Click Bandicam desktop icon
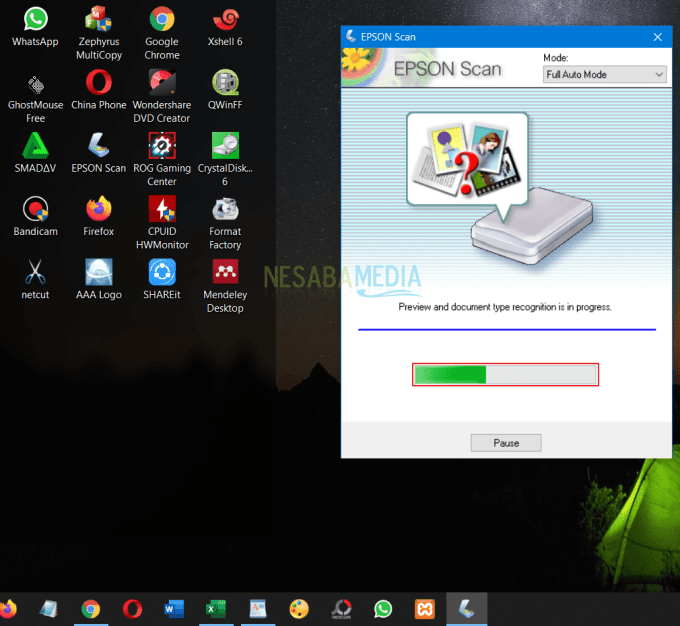 pos(35,216)
